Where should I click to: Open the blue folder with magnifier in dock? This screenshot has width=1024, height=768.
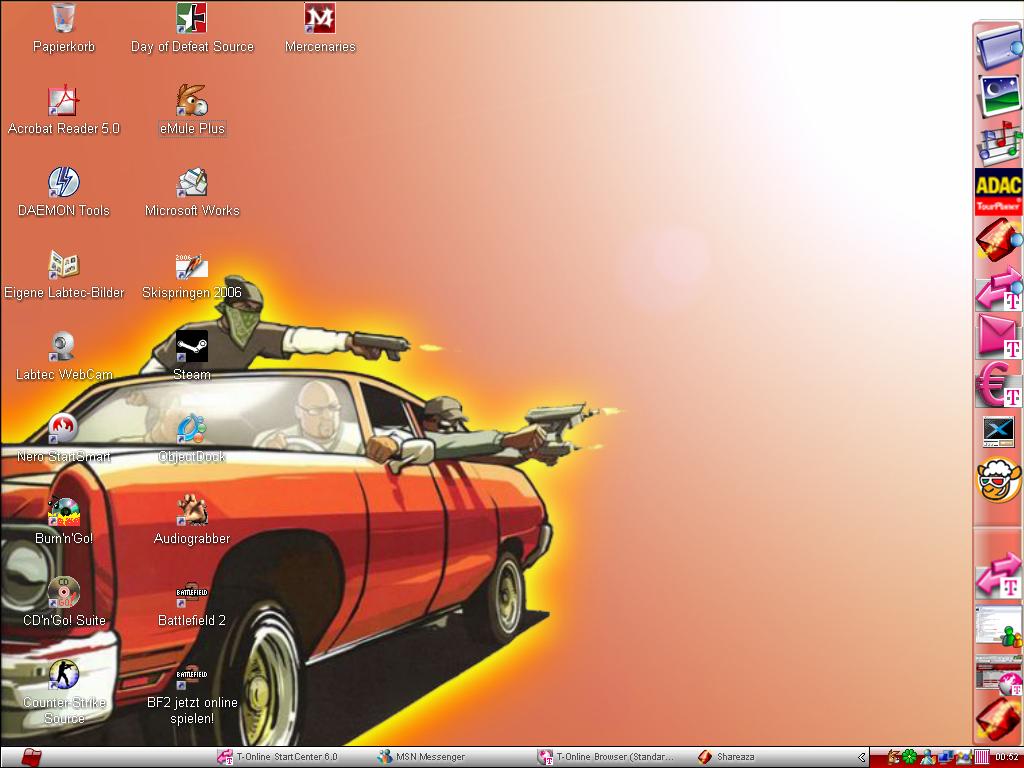pyautogui.click(x=999, y=46)
